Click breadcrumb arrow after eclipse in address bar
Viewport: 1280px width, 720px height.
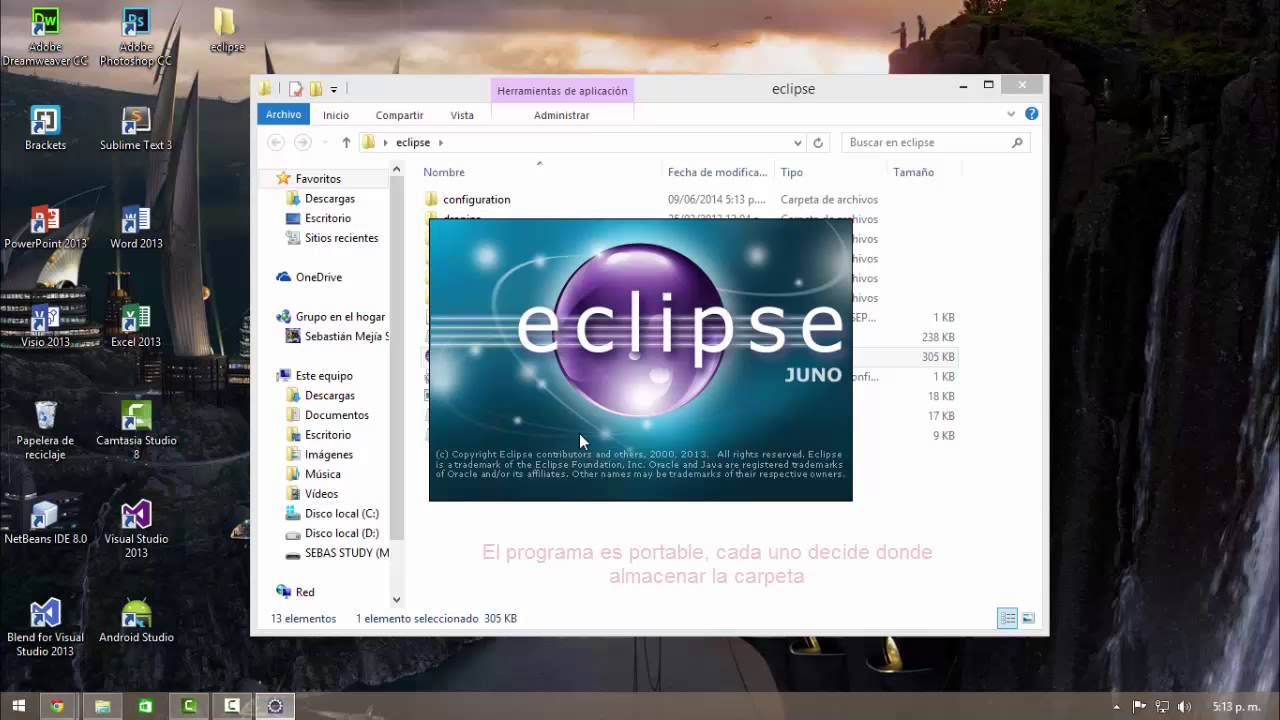pyautogui.click(x=440, y=143)
